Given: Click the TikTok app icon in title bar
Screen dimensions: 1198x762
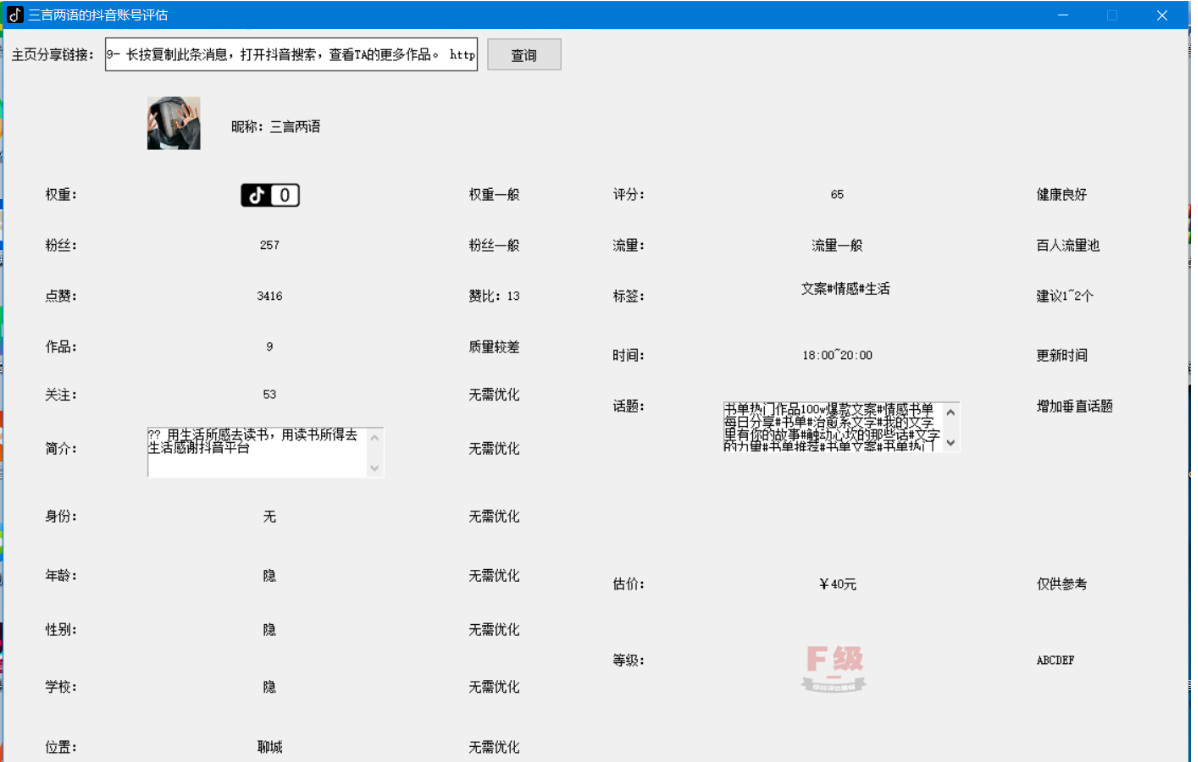Looking at the screenshot, I should tap(15, 15).
